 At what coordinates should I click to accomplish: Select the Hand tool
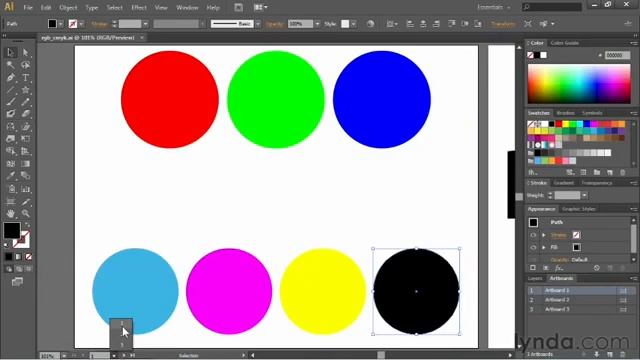pos(10,213)
